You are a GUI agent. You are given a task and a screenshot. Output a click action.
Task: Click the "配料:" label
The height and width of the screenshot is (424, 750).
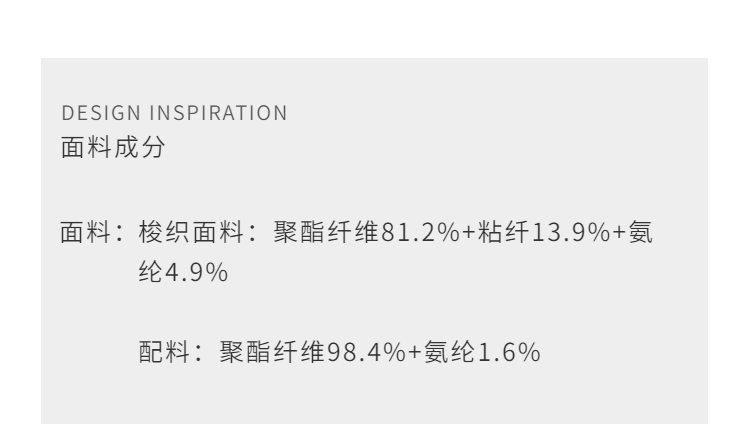[167, 355]
